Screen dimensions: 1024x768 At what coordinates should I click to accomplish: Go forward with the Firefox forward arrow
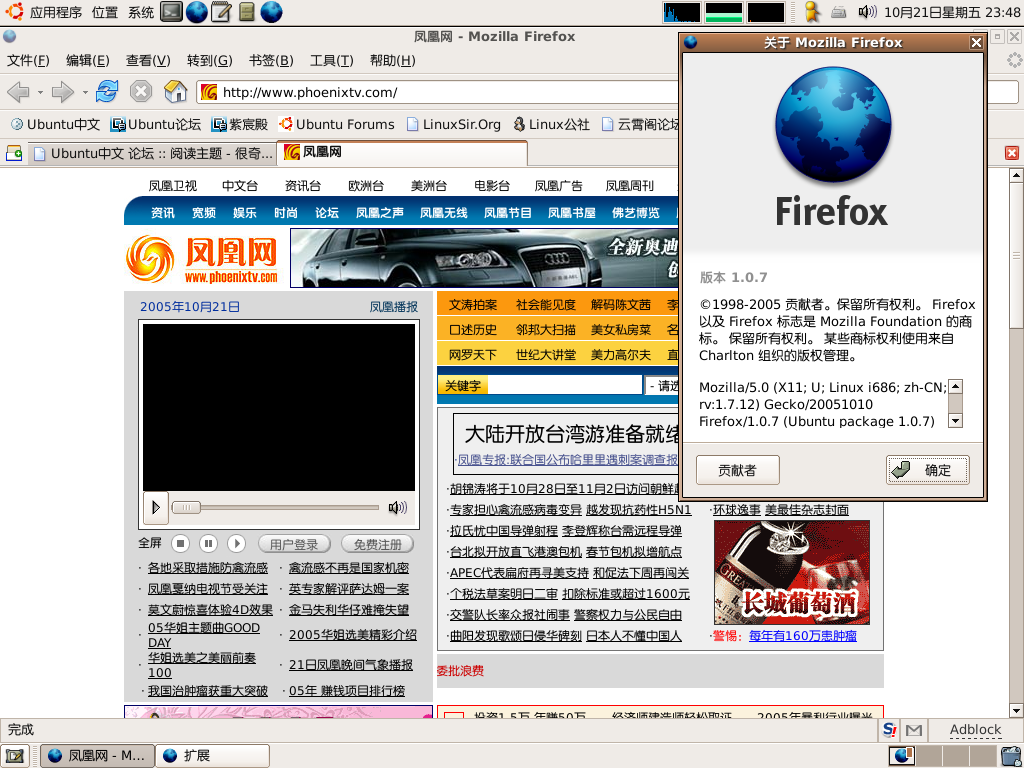[63, 92]
